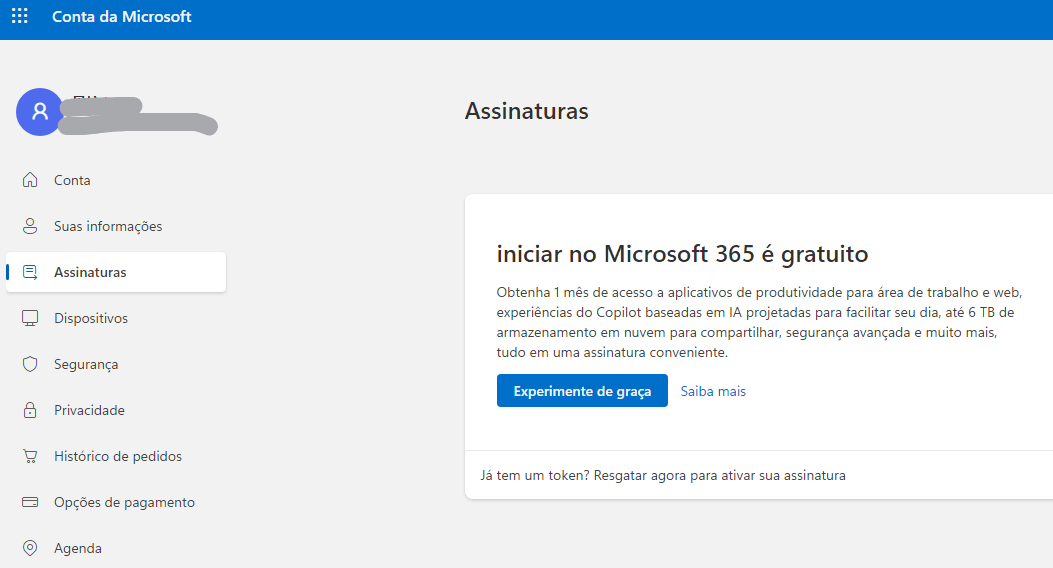The width and height of the screenshot is (1053, 568).
Task: Click the shopping cart icon in sidebar
Action: point(30,457)
